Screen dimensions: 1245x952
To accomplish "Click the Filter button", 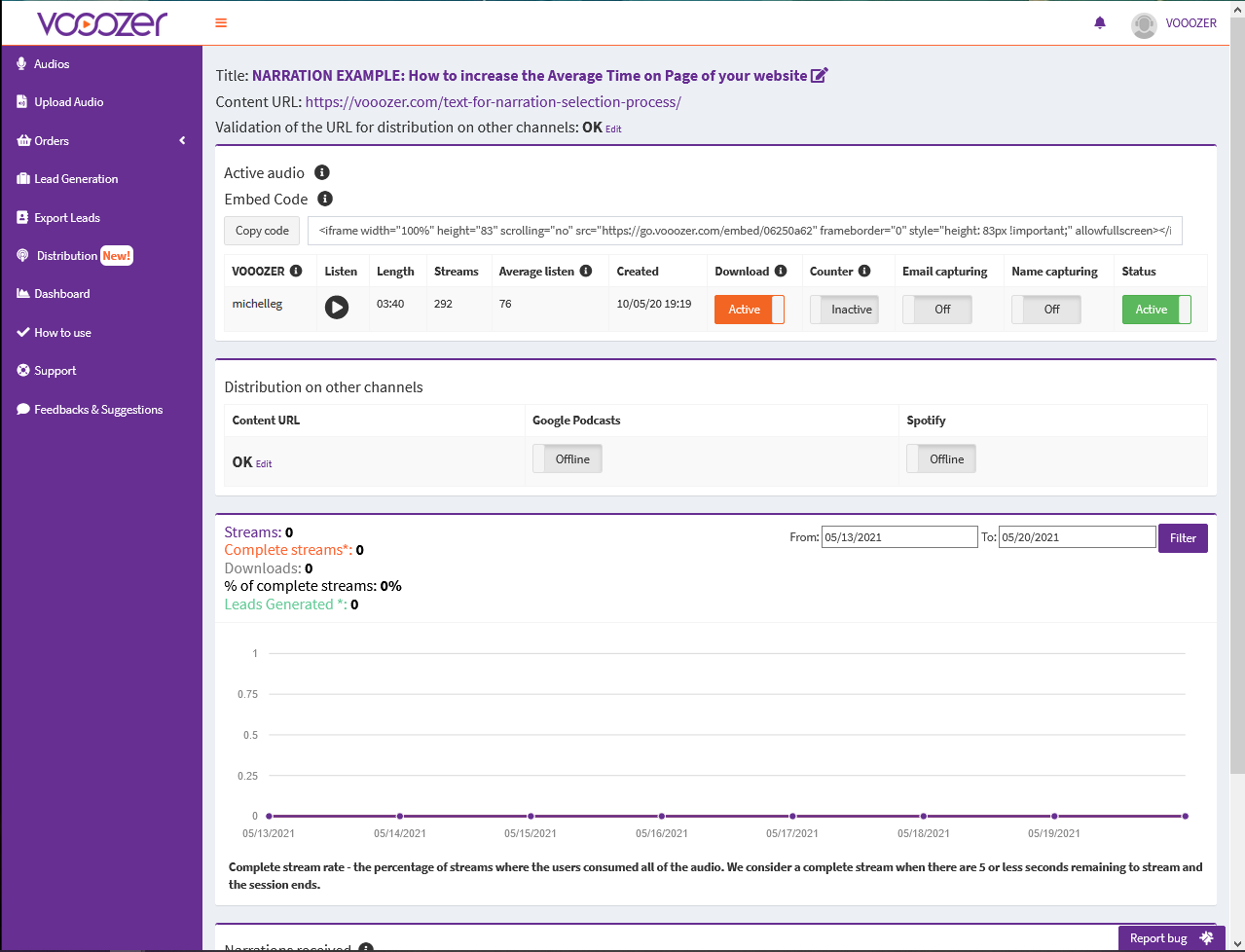I will (x=1182, y=537).
